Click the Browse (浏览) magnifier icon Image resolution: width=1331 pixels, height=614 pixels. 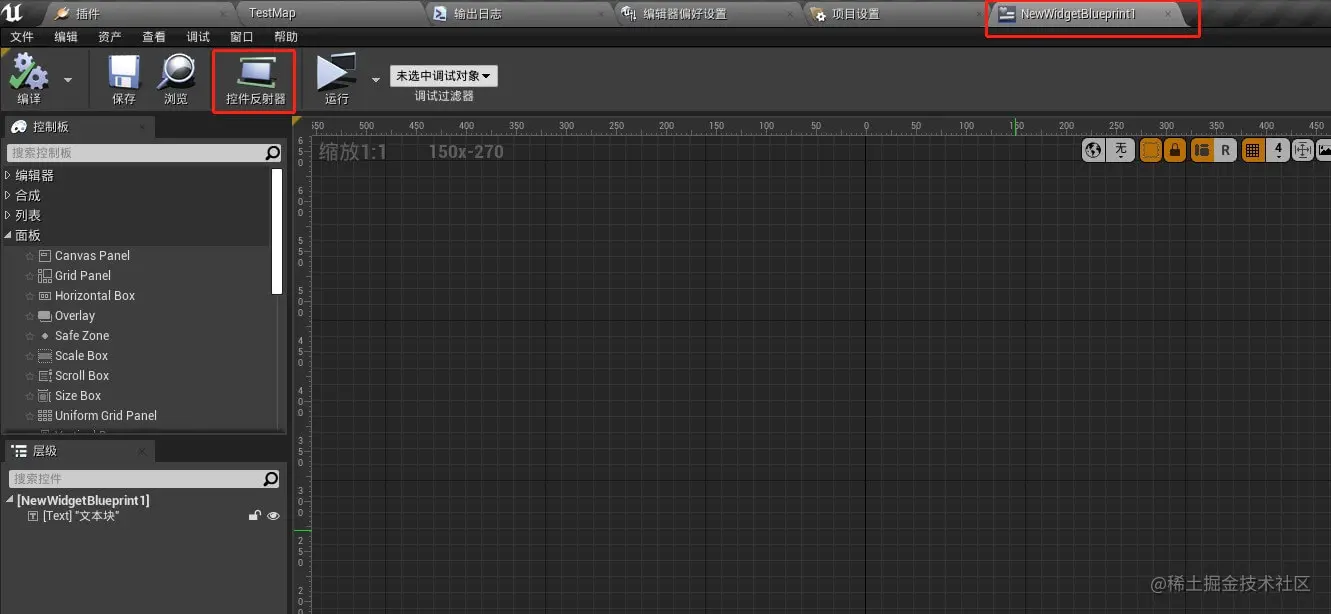pos(176,72)
